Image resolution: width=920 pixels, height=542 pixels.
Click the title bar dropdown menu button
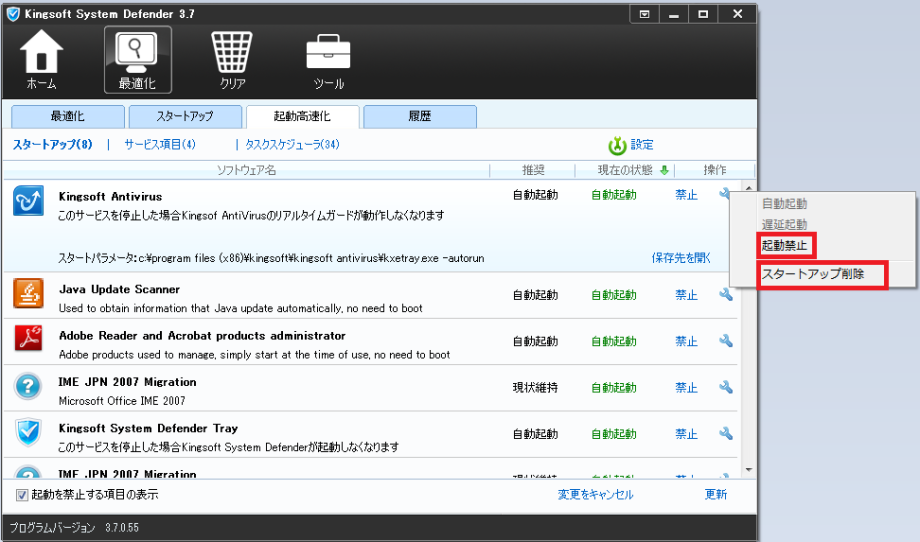pos(645,14)
